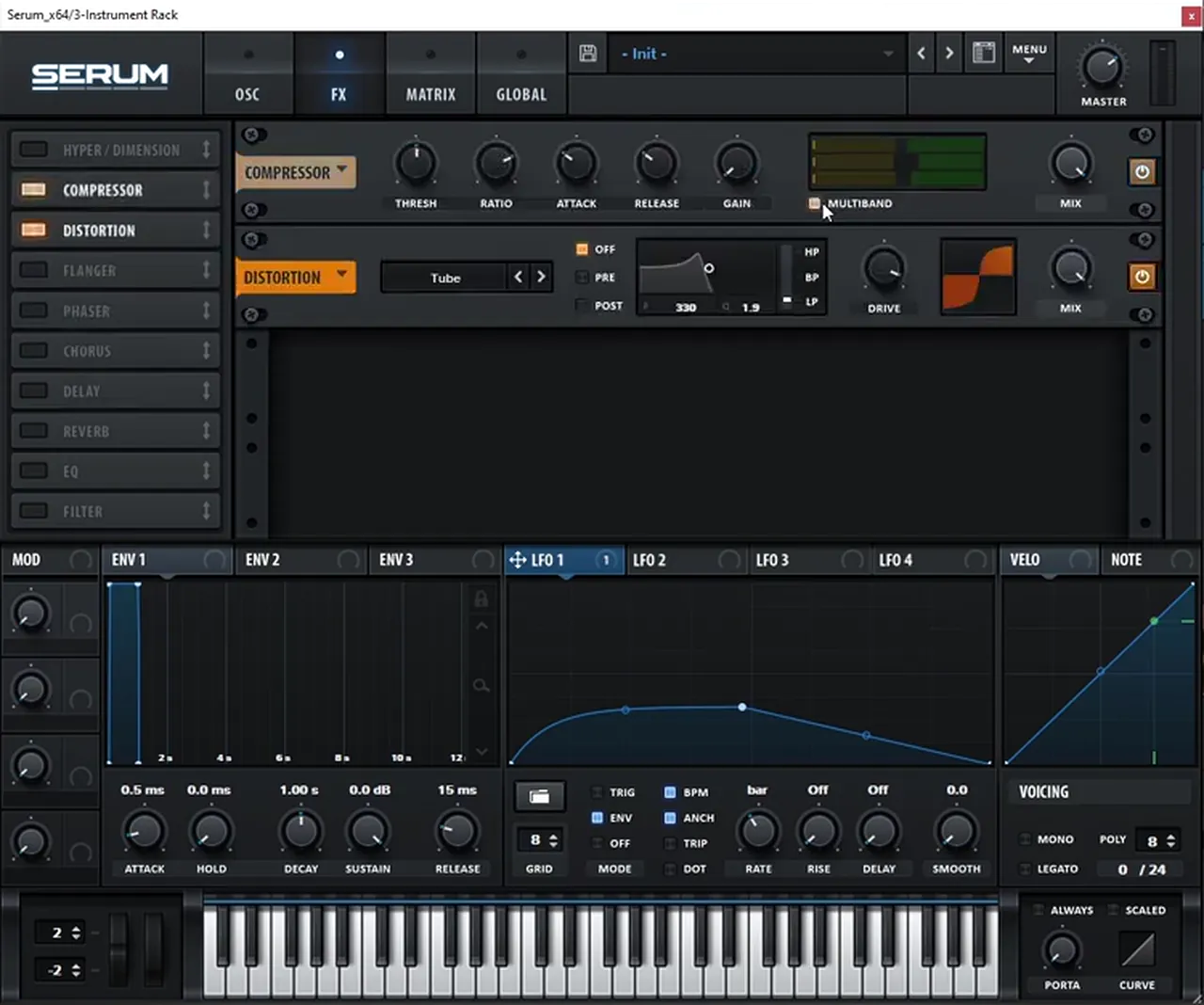Open the LFO shape folder icon
This screenshot has width=1204, height=1005.
(x=539, y=797)
